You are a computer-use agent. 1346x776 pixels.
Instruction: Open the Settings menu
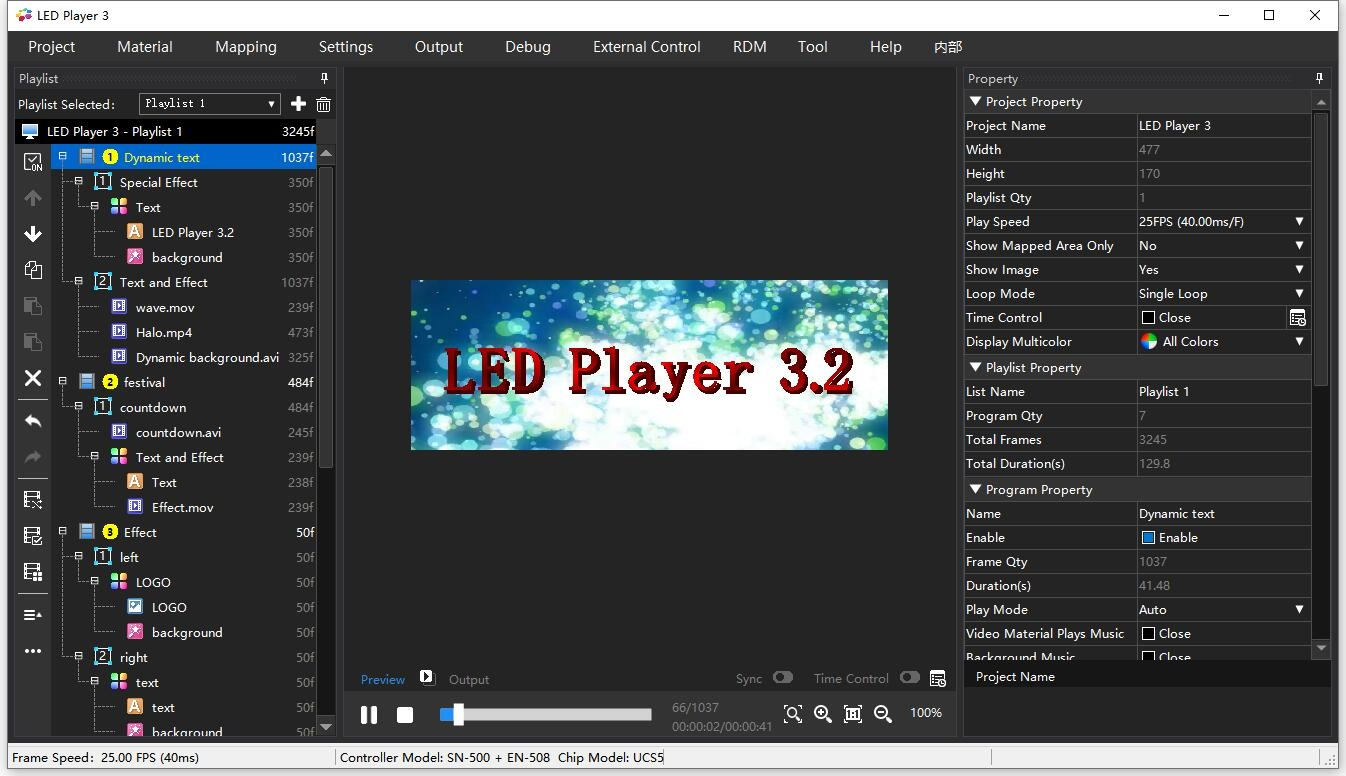click(346, 47)
